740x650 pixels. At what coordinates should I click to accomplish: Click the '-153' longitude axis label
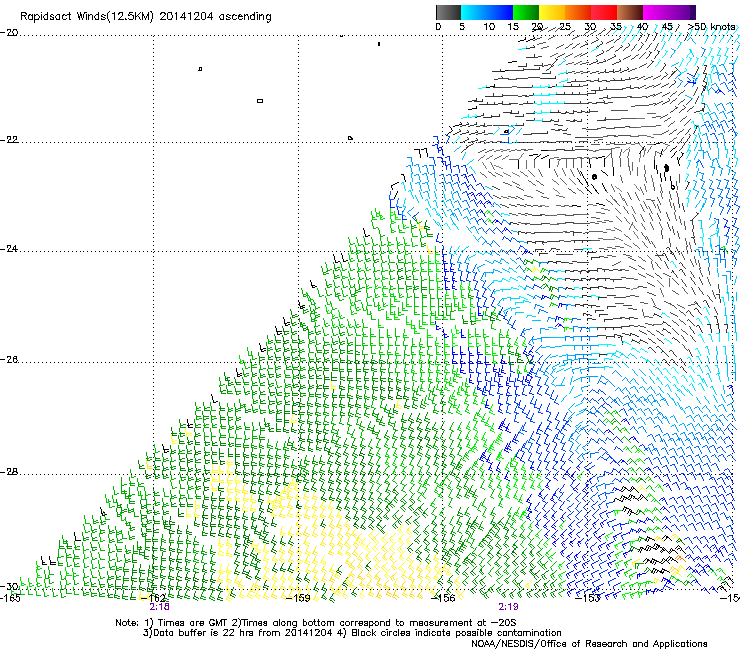click(x=588, y=598)
